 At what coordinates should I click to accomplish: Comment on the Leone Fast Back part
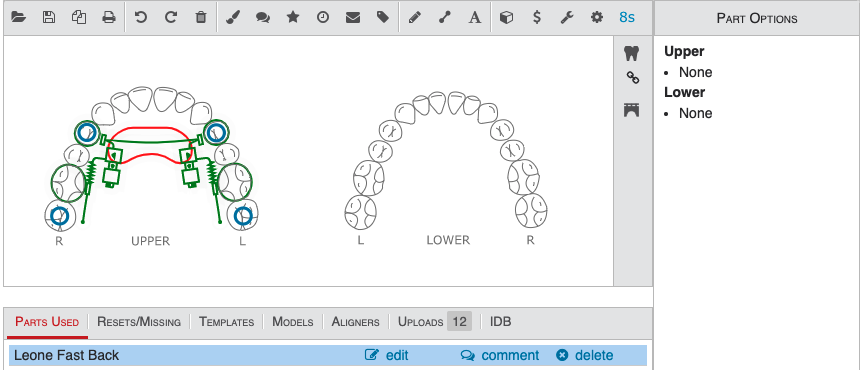[x=500, y=356]
